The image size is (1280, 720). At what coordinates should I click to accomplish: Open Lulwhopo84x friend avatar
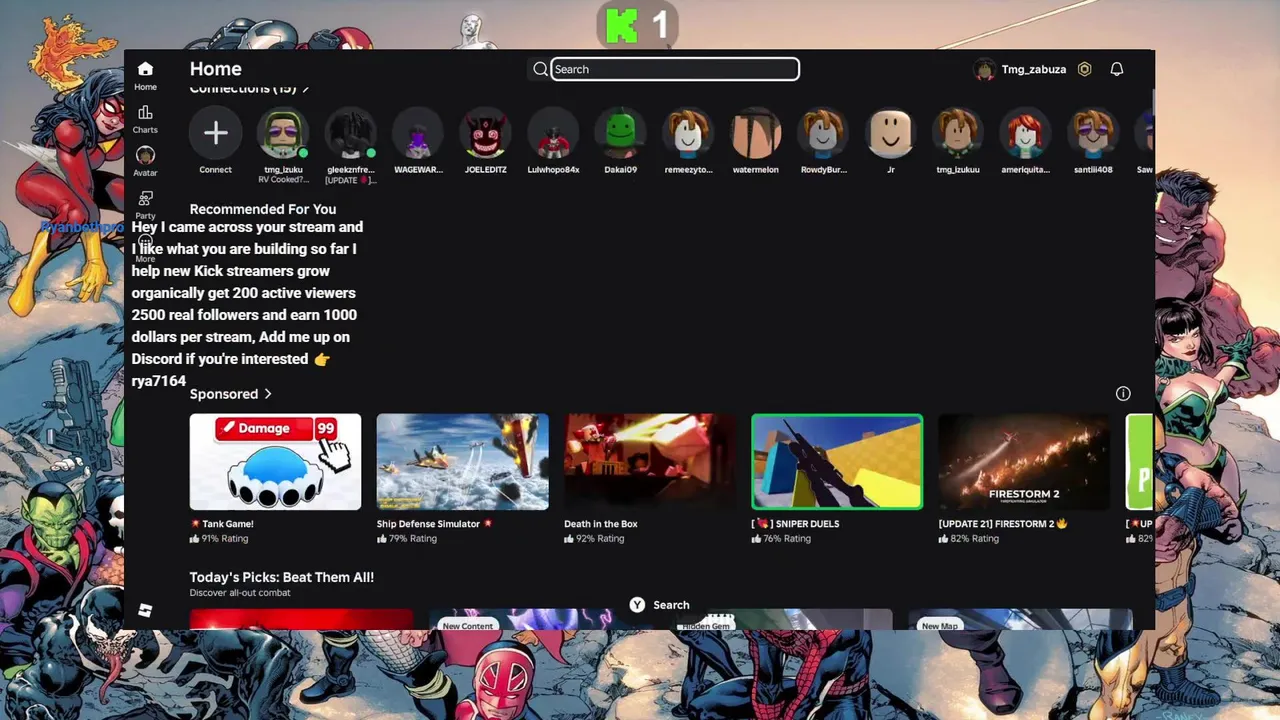click(553, 133)
